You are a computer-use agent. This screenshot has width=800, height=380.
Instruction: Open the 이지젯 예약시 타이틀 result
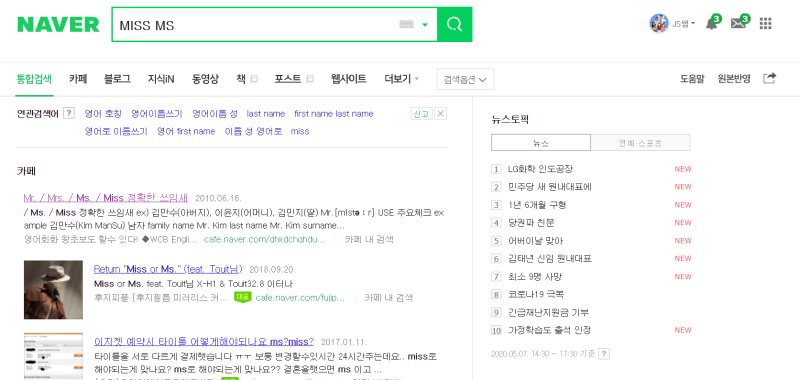coord(204,341)
